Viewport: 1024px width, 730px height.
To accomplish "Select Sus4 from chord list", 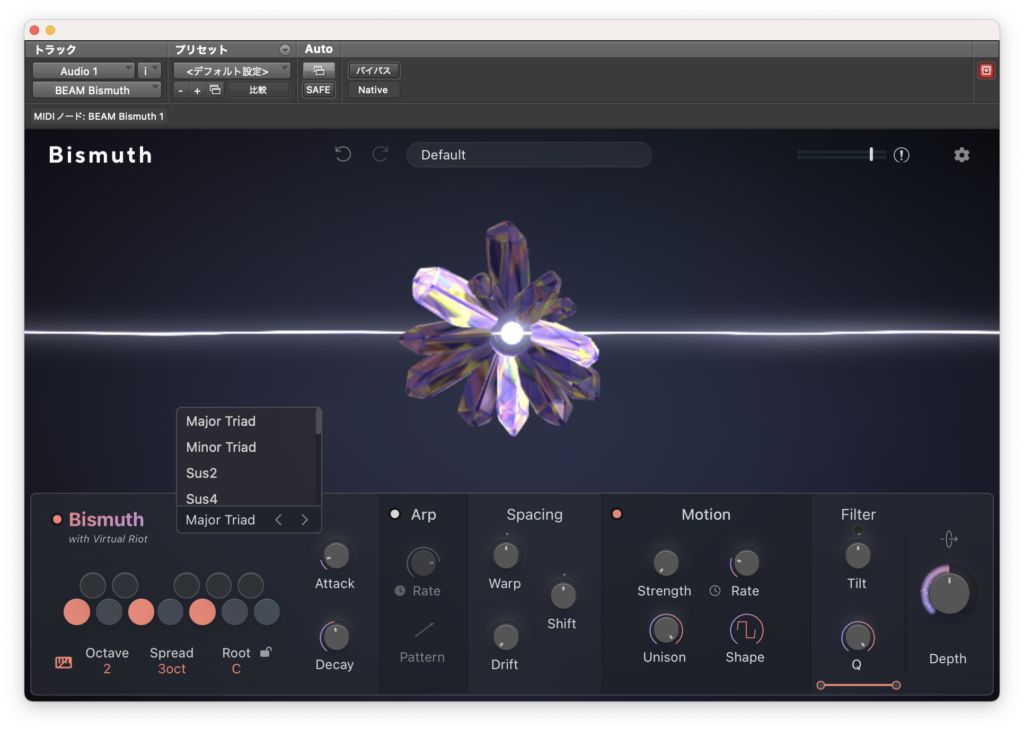I will 247,498.
